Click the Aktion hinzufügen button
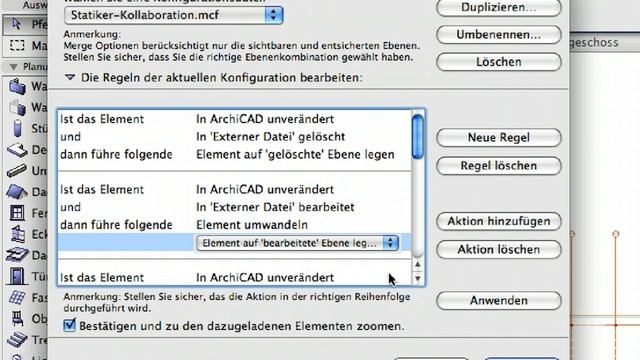This screenshot has height=360, width=640. [x=498, y=221]
